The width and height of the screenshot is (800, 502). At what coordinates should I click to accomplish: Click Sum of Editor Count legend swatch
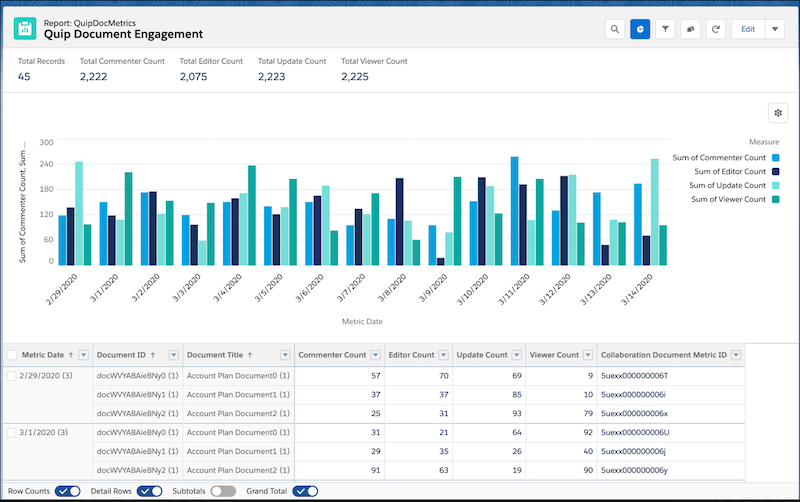point(776,171)
